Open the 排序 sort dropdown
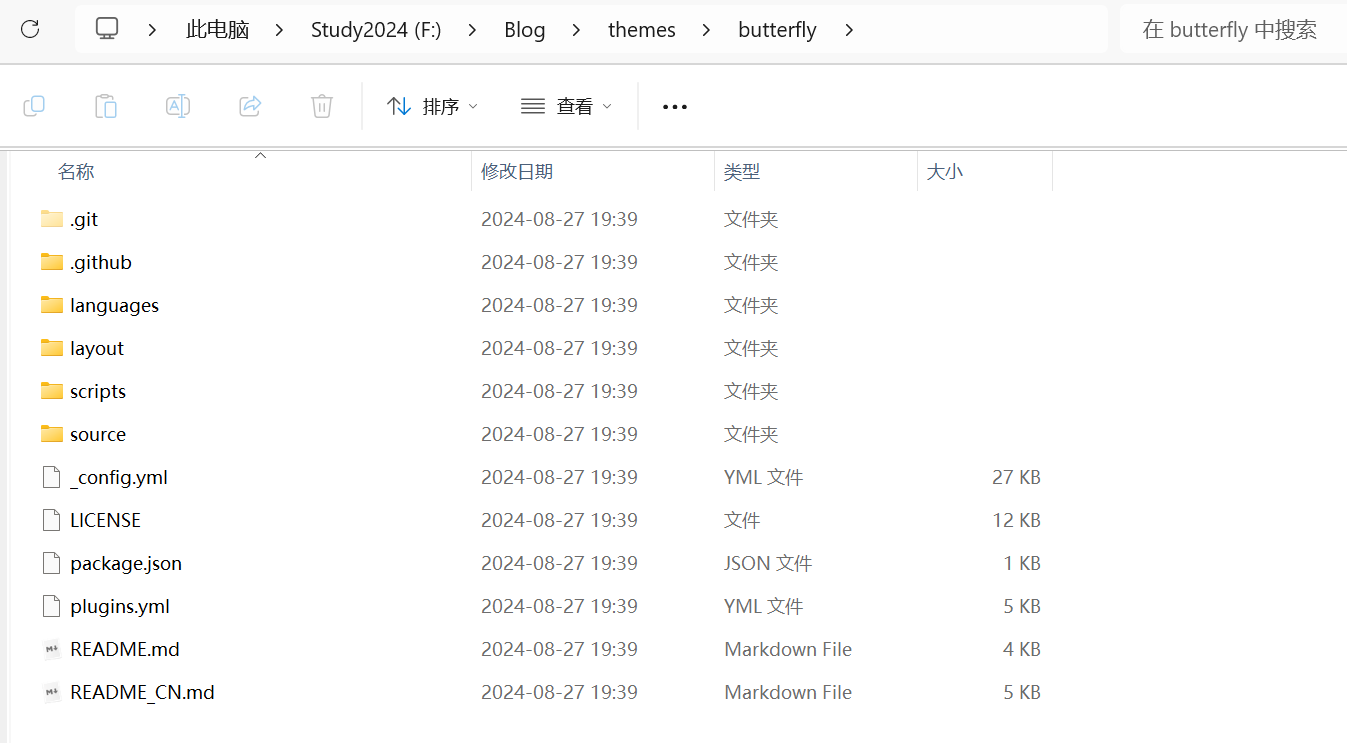This screenshot has height=743, width=1347. click(x=432, y=106)
